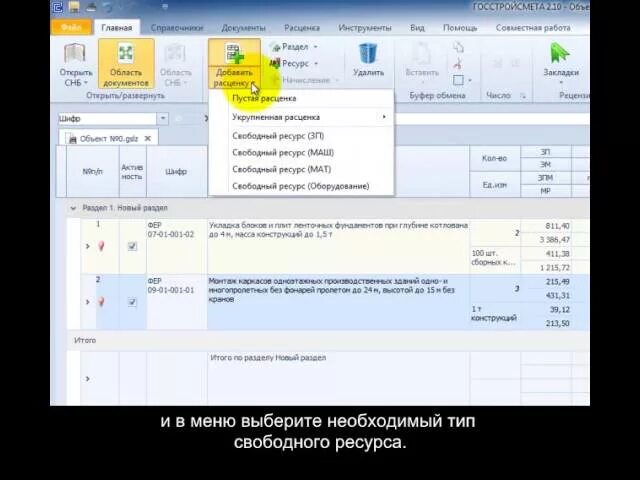Switch to the Справочники ribbon tab
Viewport: 640px width, 480px height.
coord(177,28)
